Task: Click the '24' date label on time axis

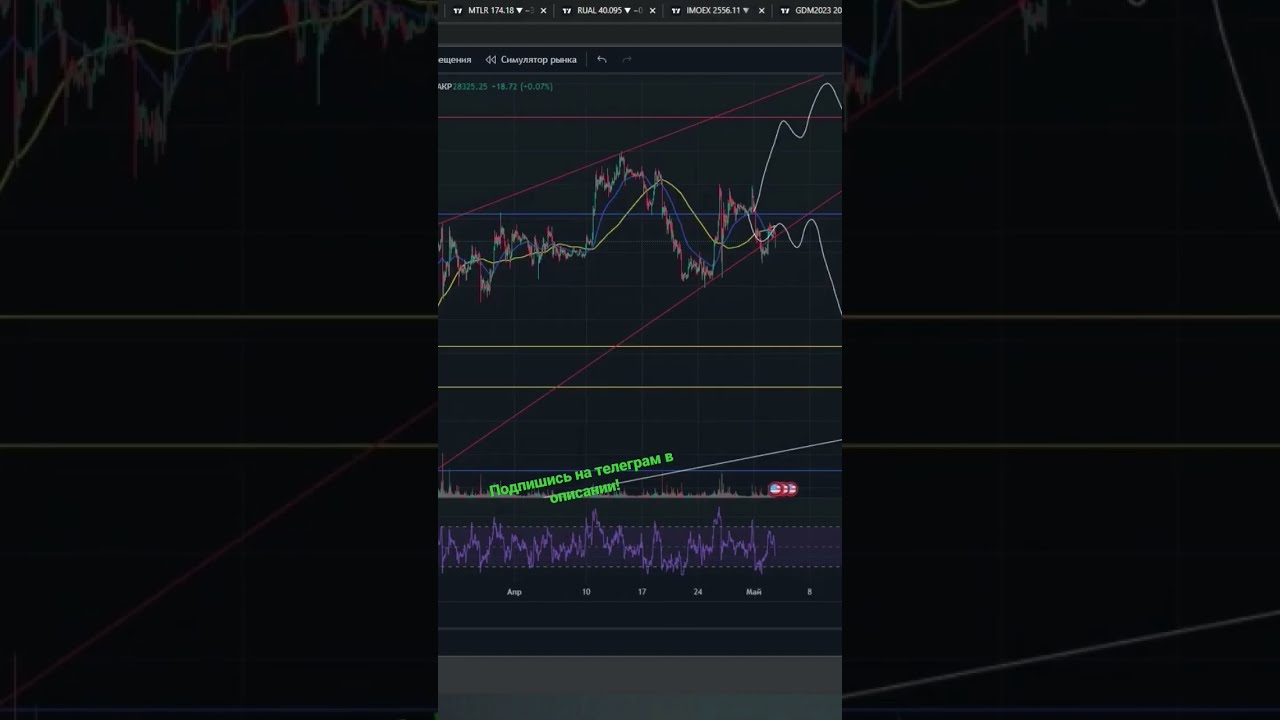Action: pyautogui.click(x=698, y=592)
